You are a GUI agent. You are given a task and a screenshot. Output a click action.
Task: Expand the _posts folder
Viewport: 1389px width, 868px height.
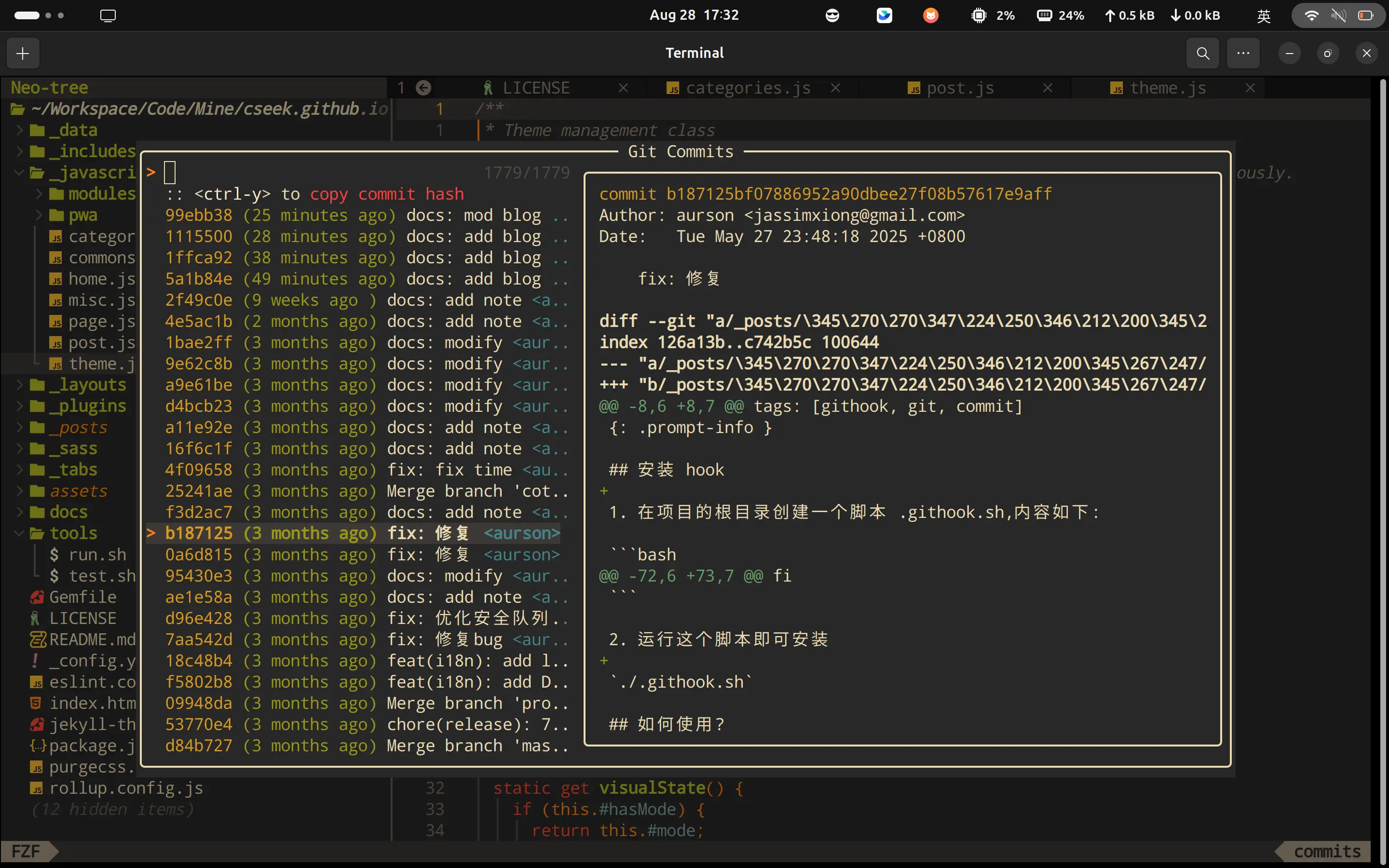pos(19,427)
